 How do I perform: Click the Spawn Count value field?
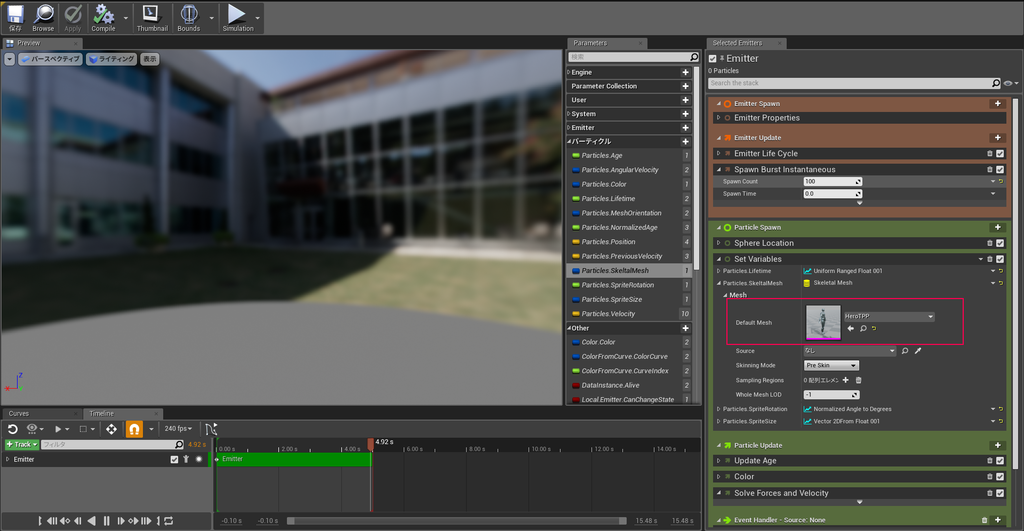tap(833, 182)
